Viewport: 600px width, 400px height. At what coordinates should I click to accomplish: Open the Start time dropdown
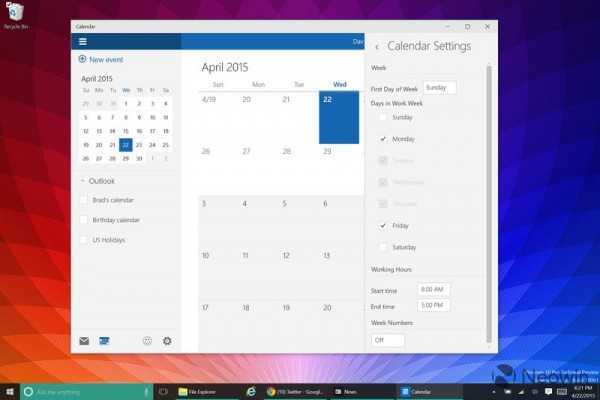[434, 289]
